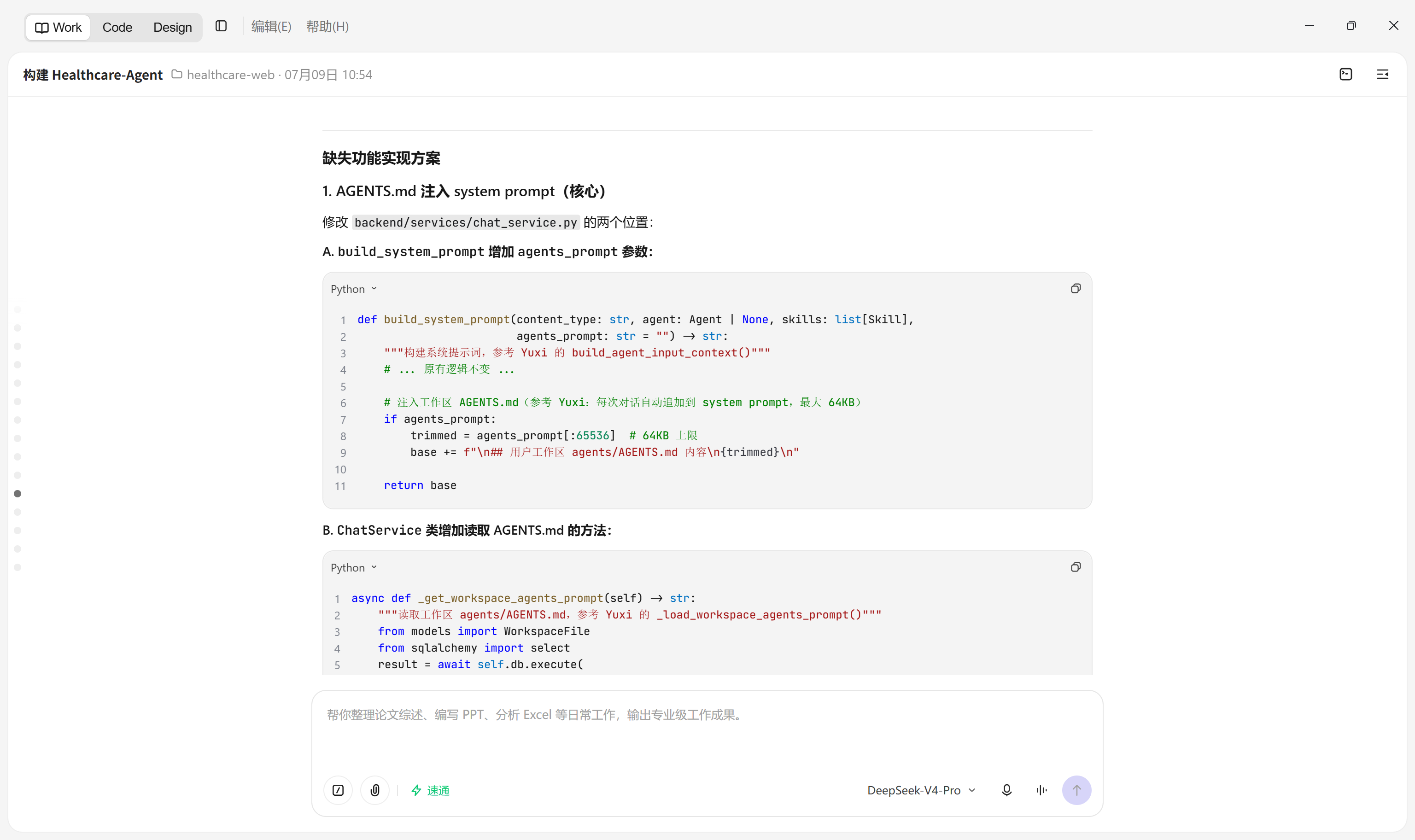Open the audio waveform voice mode
Image resolution: width=1415 pixels, height=840 pixels.
(x=1041, y=790)
